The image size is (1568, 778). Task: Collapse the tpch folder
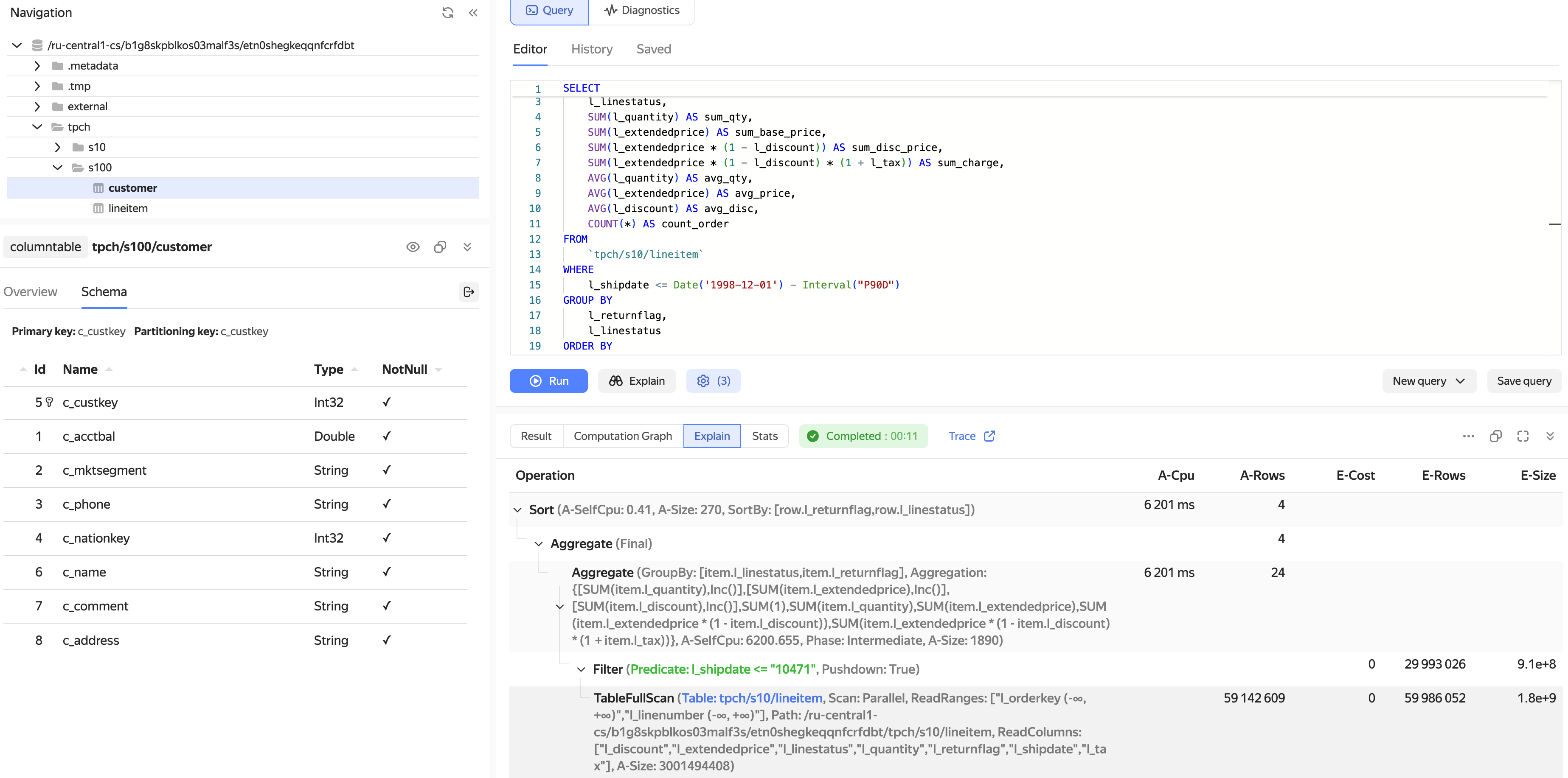pos(37,126)
